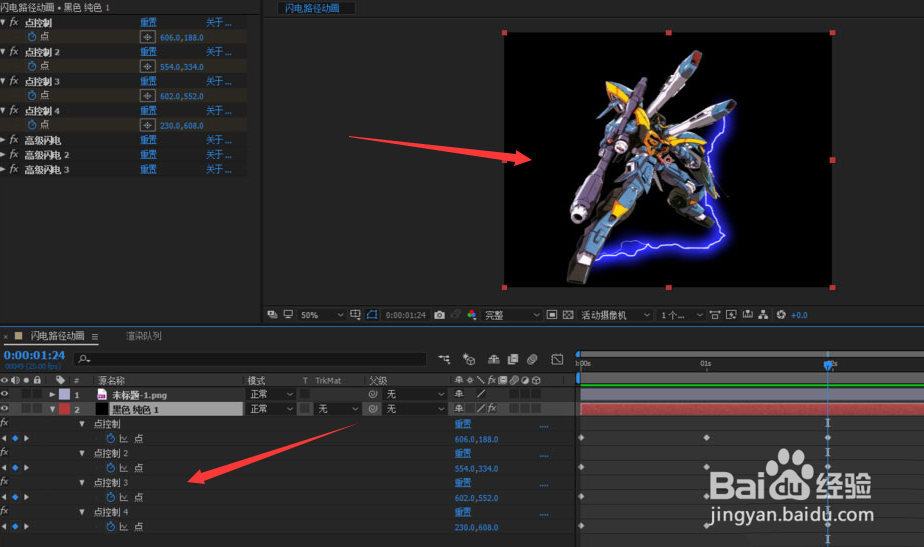Expand 高级闪电 effect properties

[x=3, y=140]
